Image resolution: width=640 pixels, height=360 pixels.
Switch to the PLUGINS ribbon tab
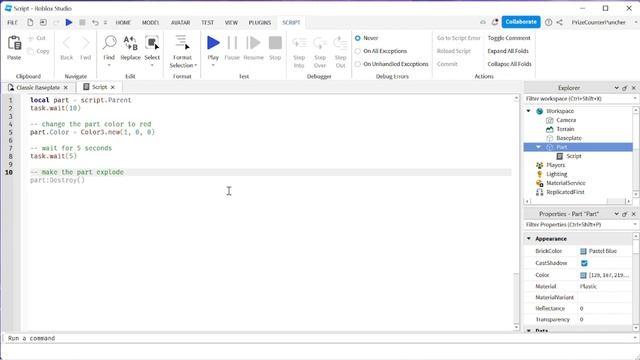(x=260, y=22)
